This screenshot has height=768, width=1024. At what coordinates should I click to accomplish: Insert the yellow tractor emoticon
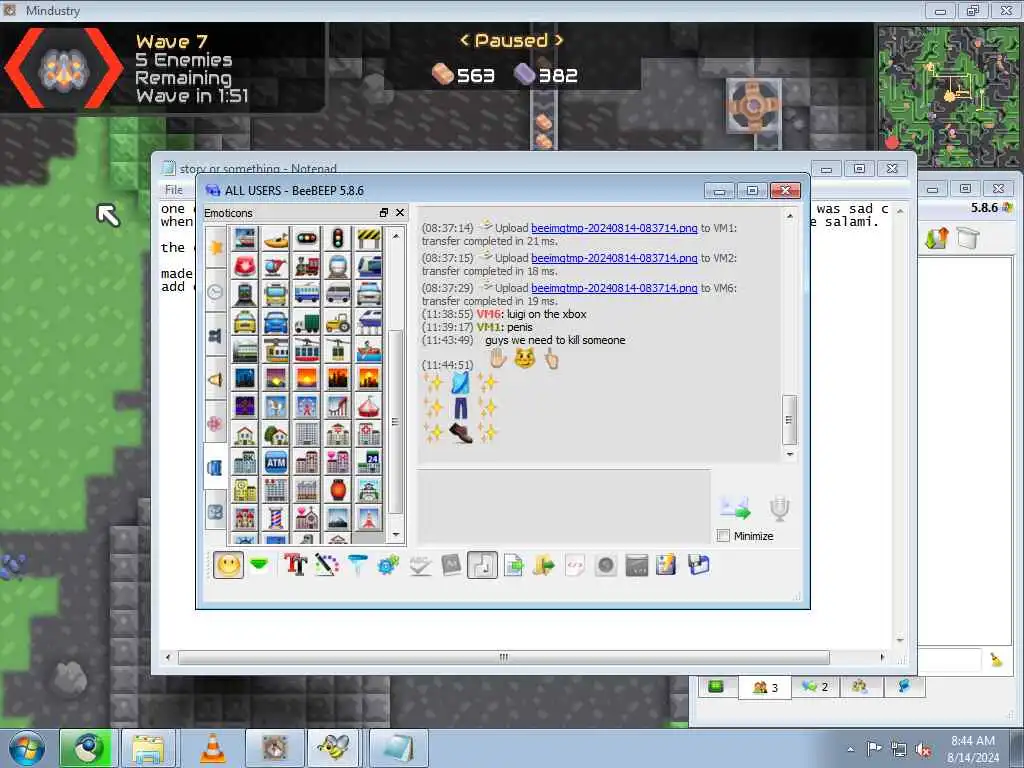(338, 322)
